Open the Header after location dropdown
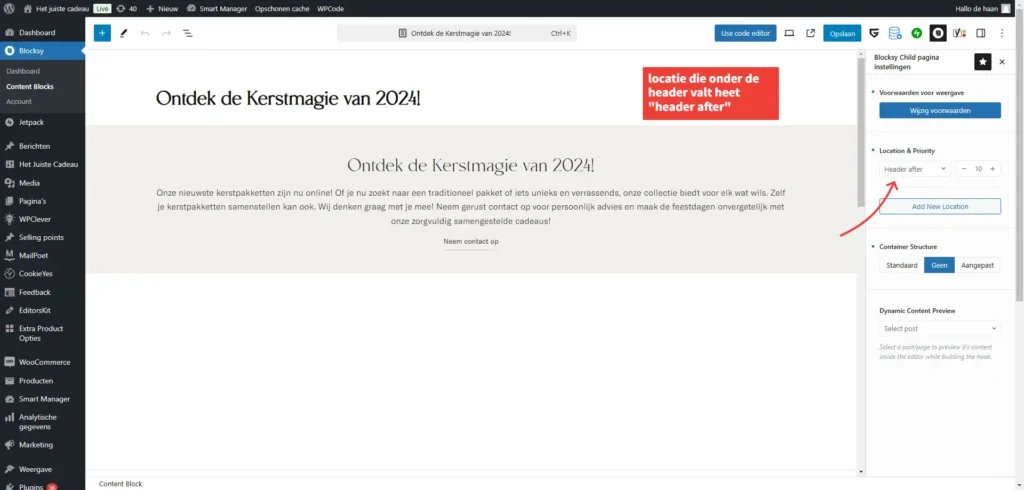 pyautogui.click(x=915, y=169)
